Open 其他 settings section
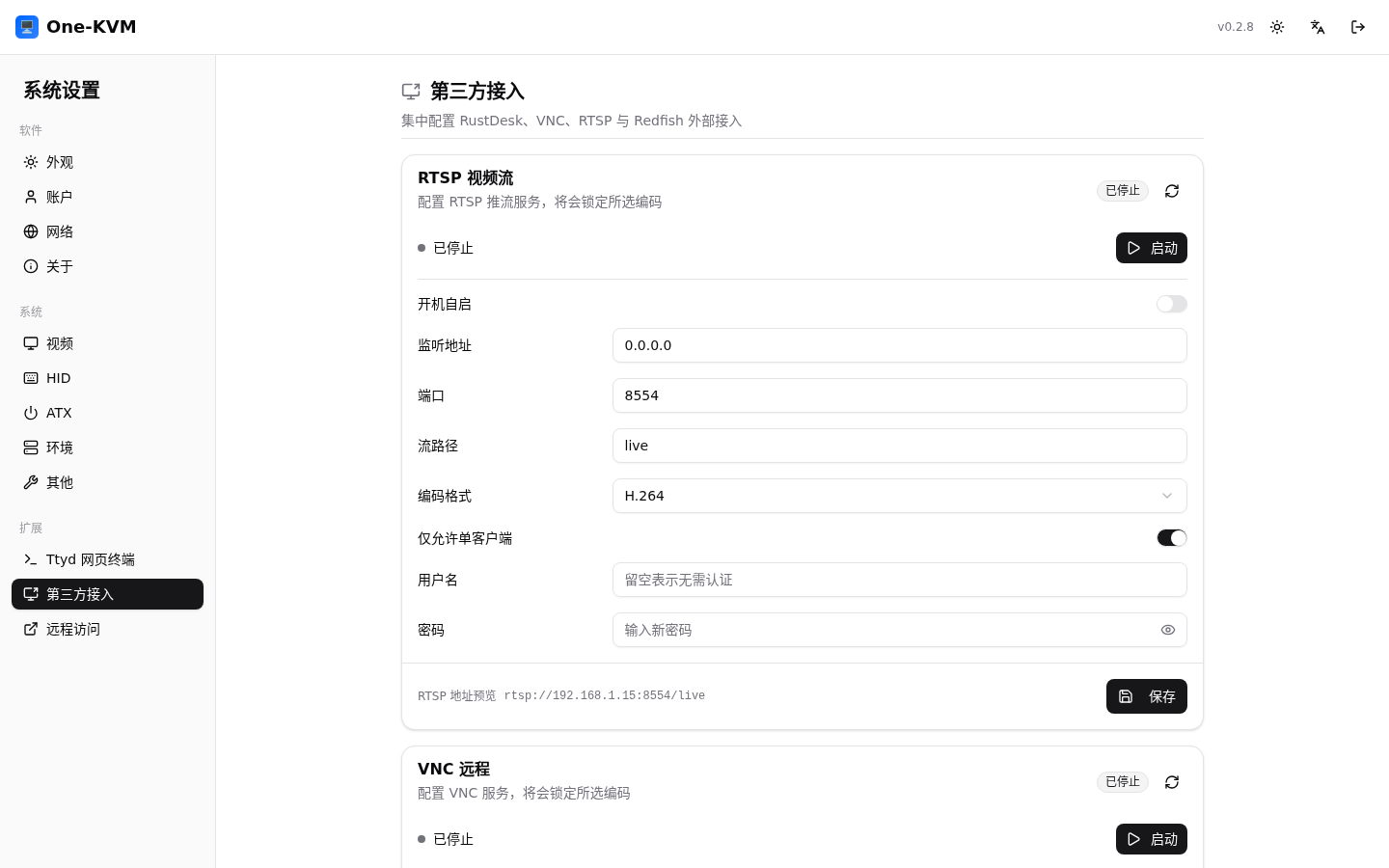Viewport: 1389px width, 868px height. (x=107, y=482)
